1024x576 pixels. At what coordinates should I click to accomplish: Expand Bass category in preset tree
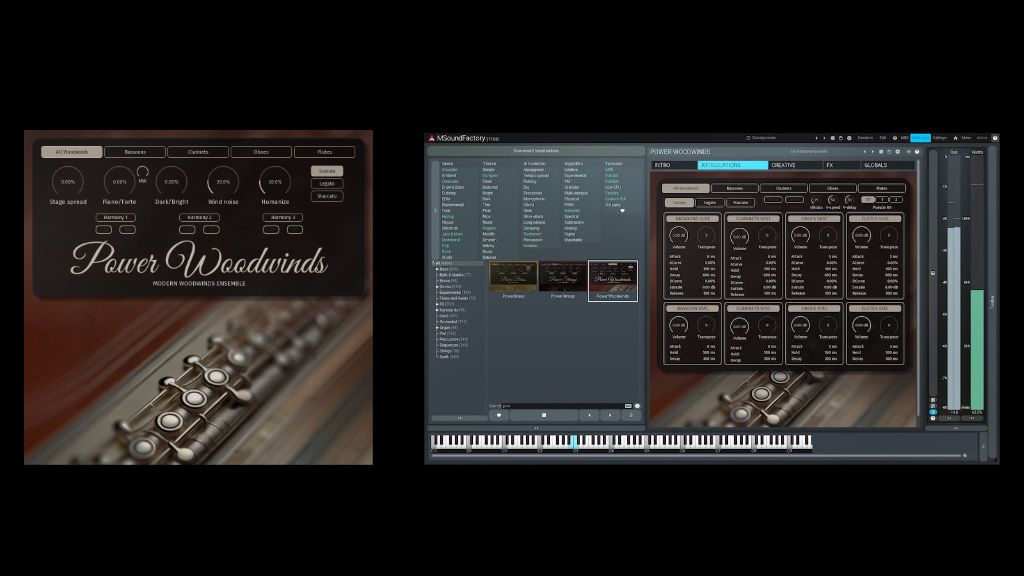tap(438, 269)
